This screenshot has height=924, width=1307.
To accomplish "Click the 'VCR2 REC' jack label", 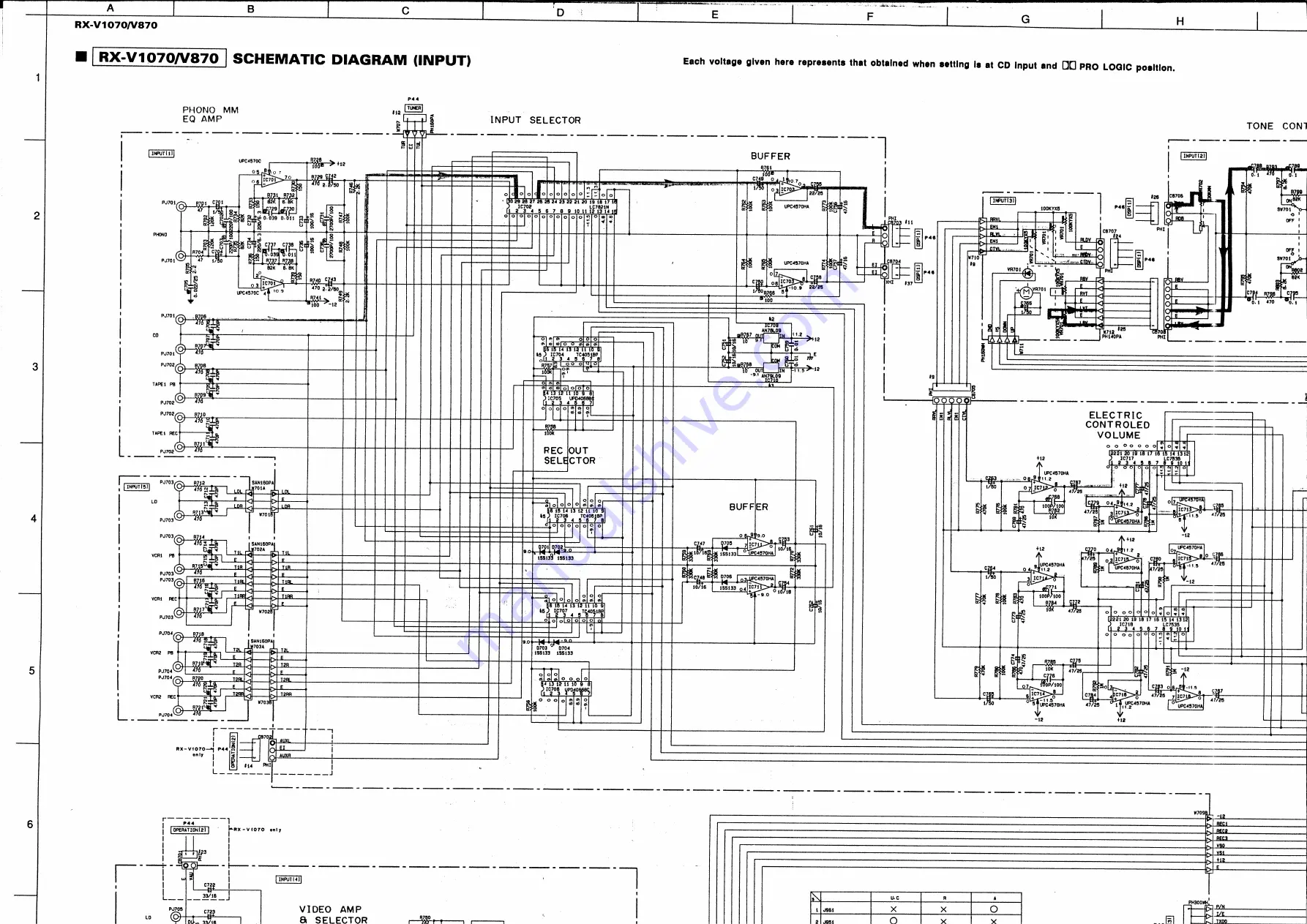I will [163, 696].
